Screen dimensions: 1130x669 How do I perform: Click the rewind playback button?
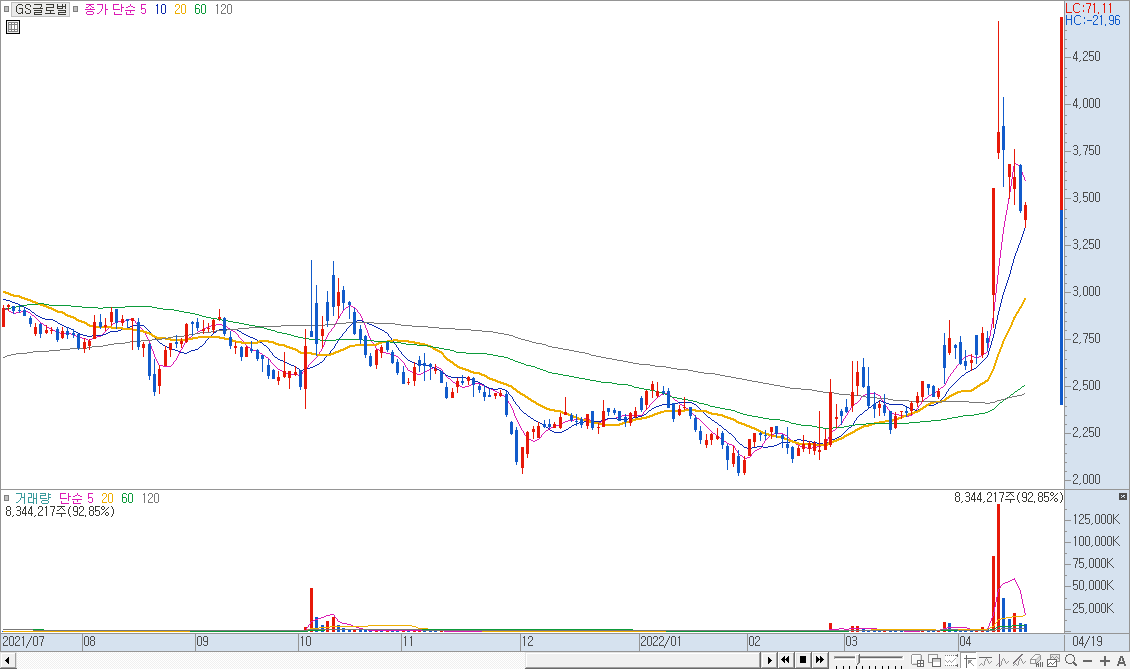tap(786, 660)
